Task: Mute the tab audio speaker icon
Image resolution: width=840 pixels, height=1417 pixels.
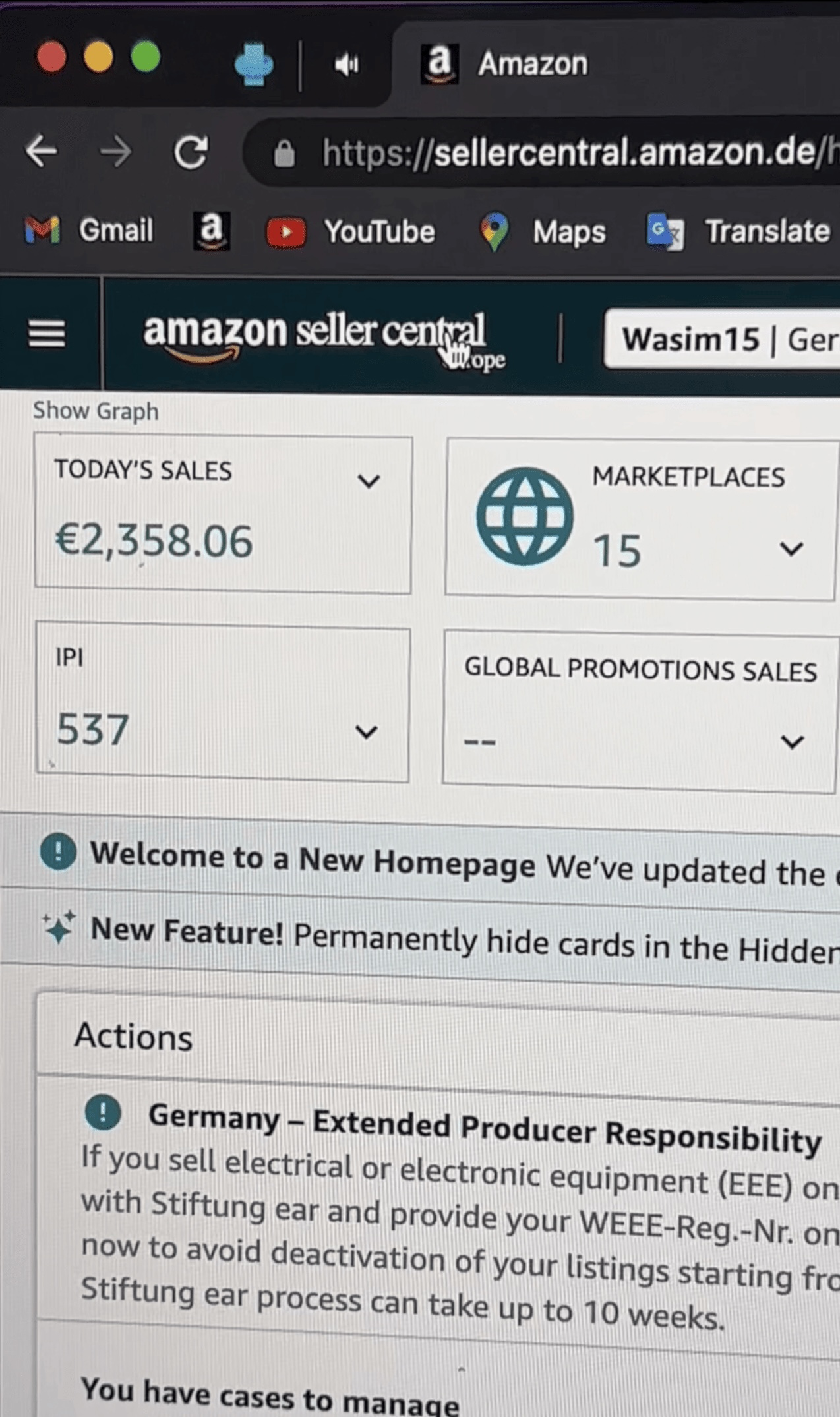Action: [x=346, y=65]
